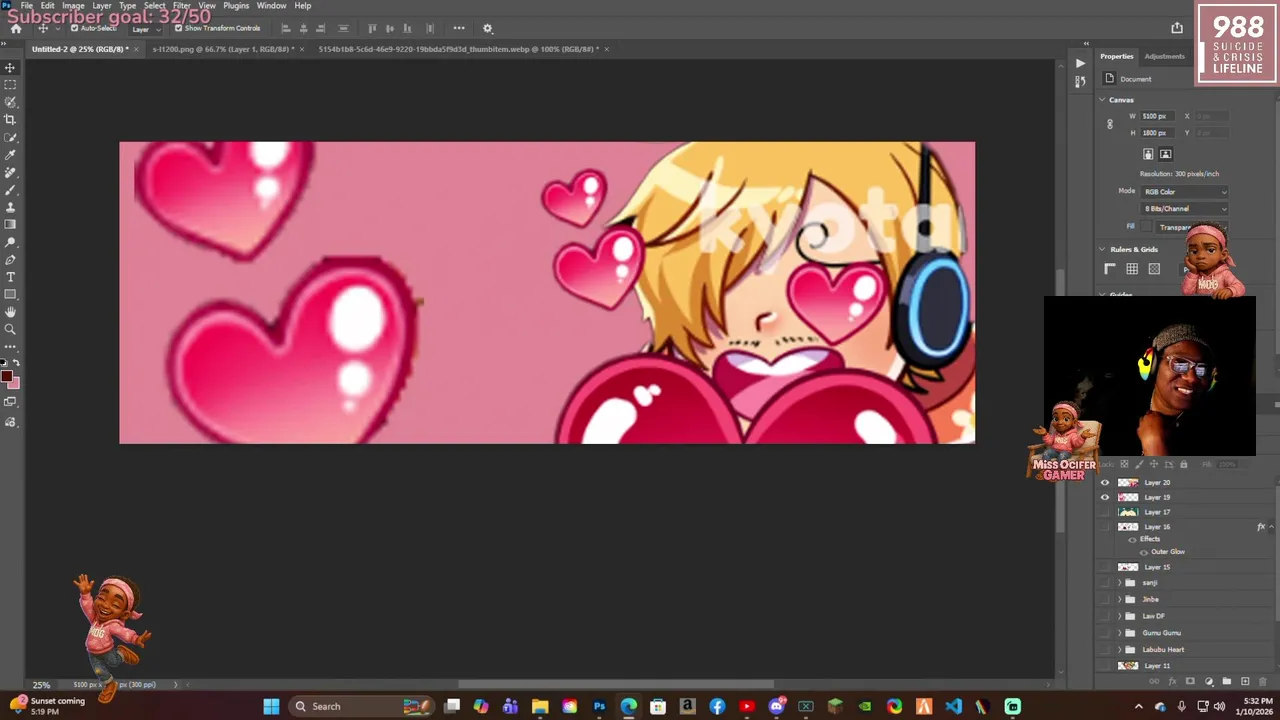This screenshot has height=720, width=1280.
Task: Toggle the Auto-Select checkbox
Action: [x=74, y=28]
